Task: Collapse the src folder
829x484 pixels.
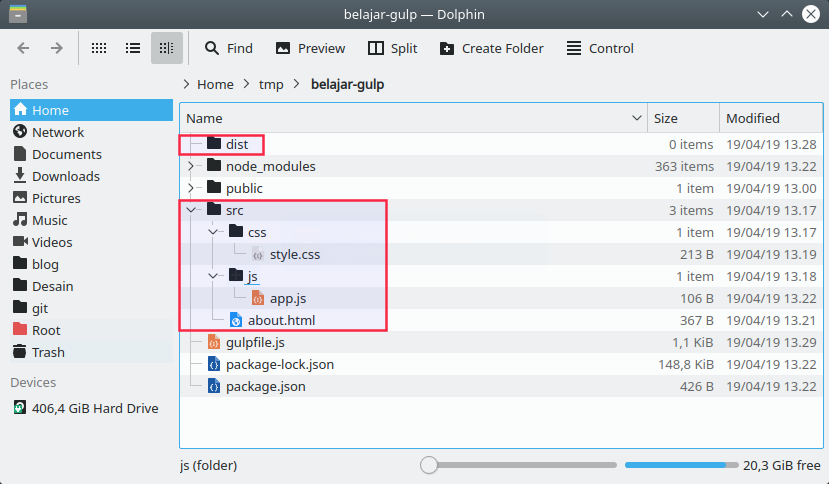Action: [x=191, y=210]
